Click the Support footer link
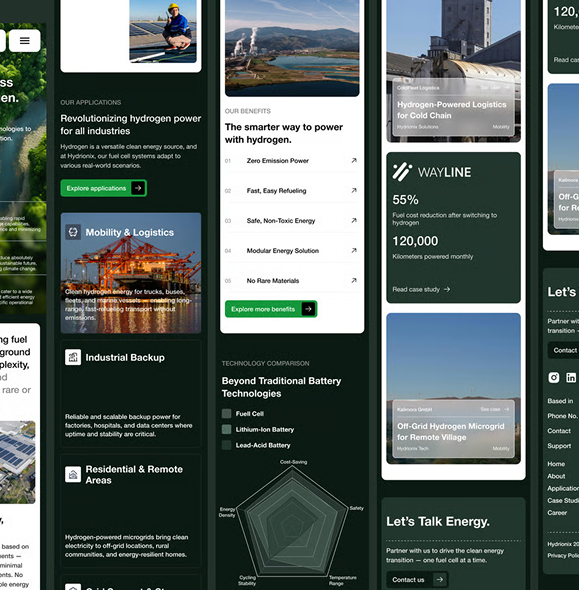 pyautogui.click(x=559, y=446)
